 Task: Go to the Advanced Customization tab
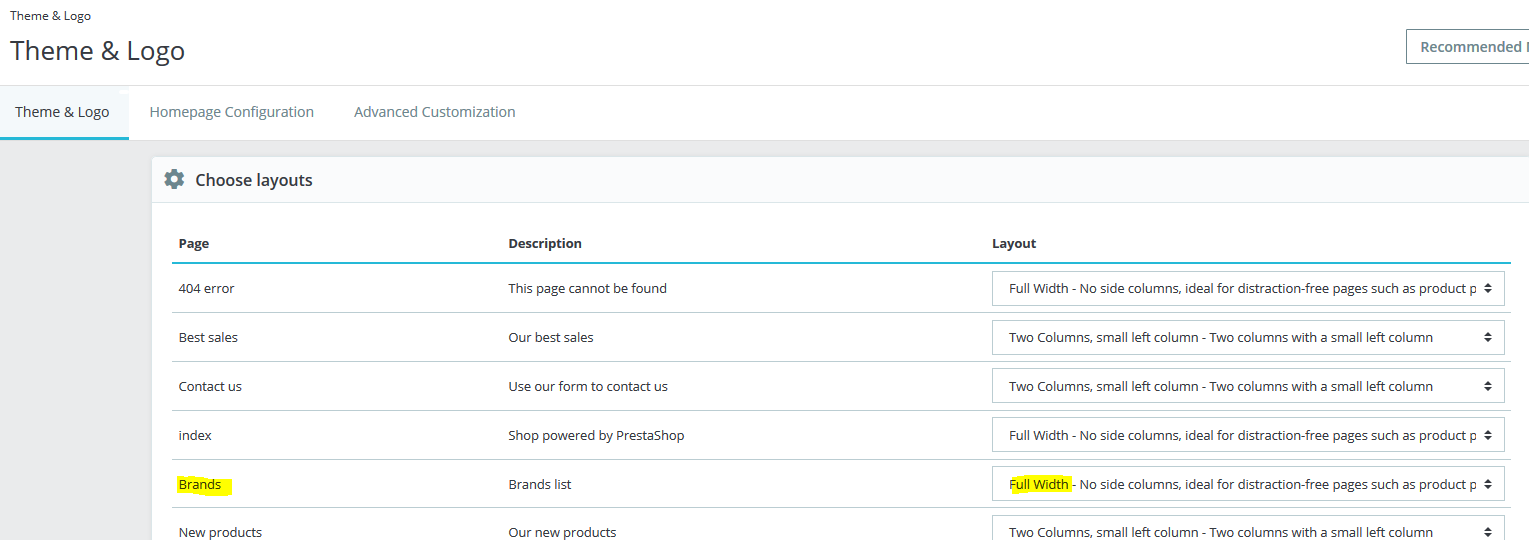tap(435, 112)
